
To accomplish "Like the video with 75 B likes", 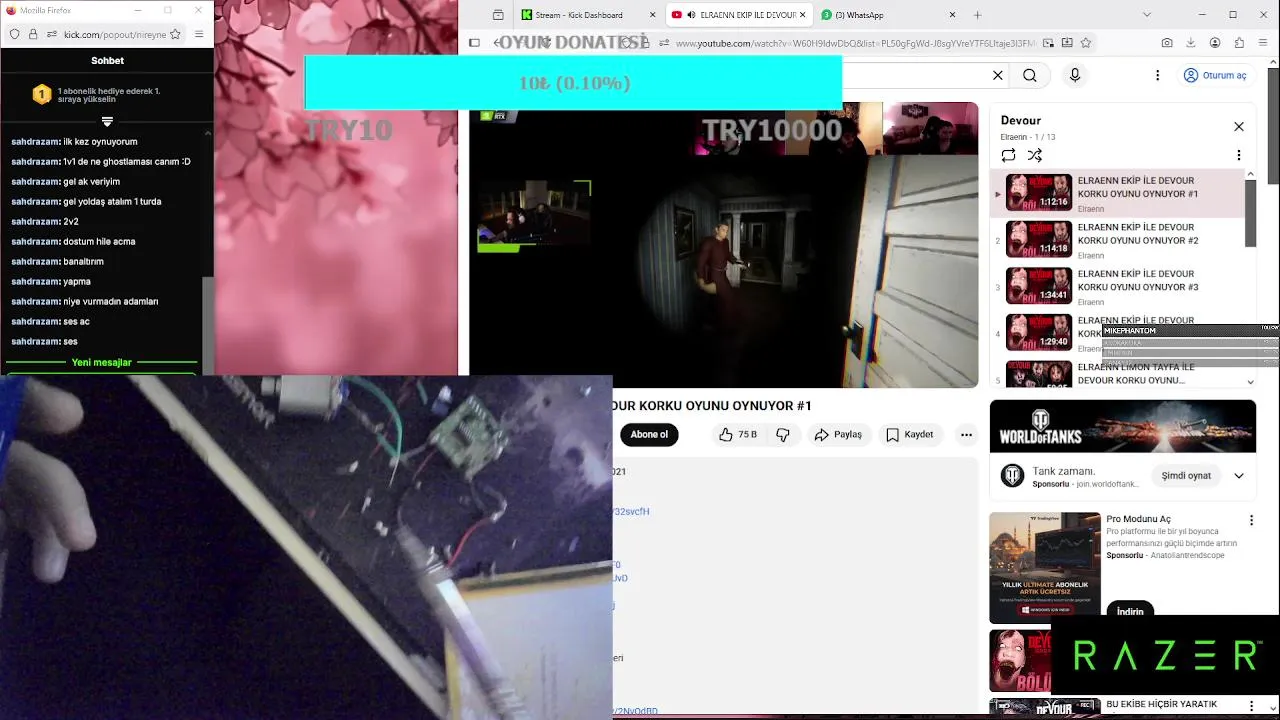I will (738, 434).
